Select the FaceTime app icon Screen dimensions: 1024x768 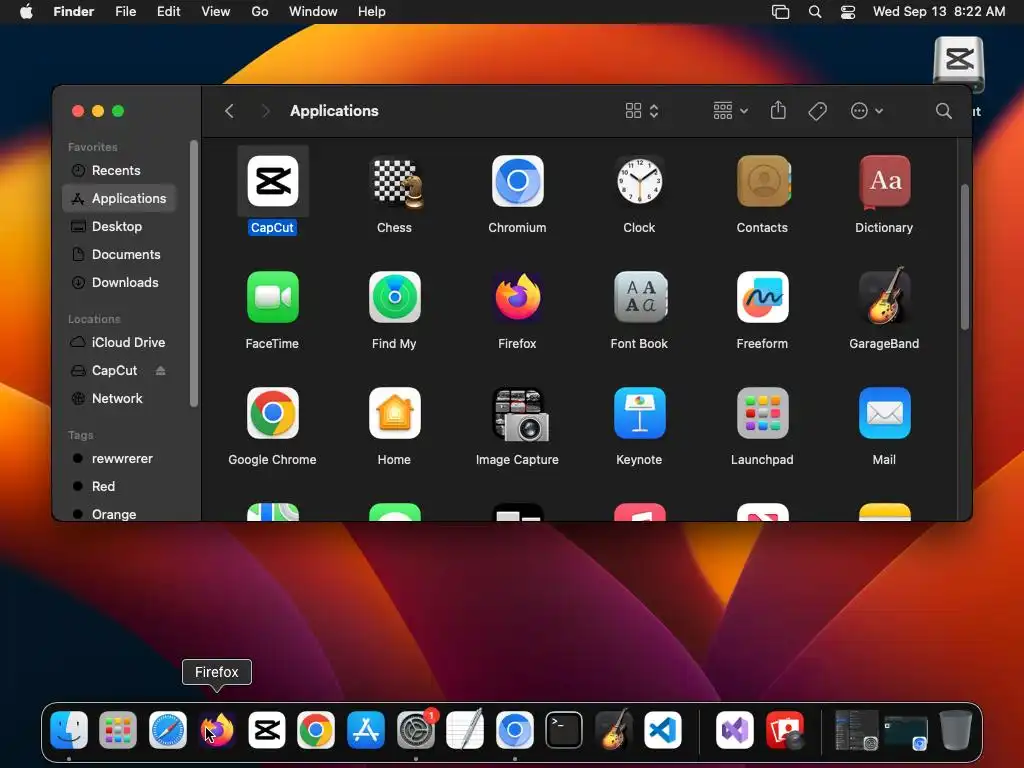pos(273,297)
